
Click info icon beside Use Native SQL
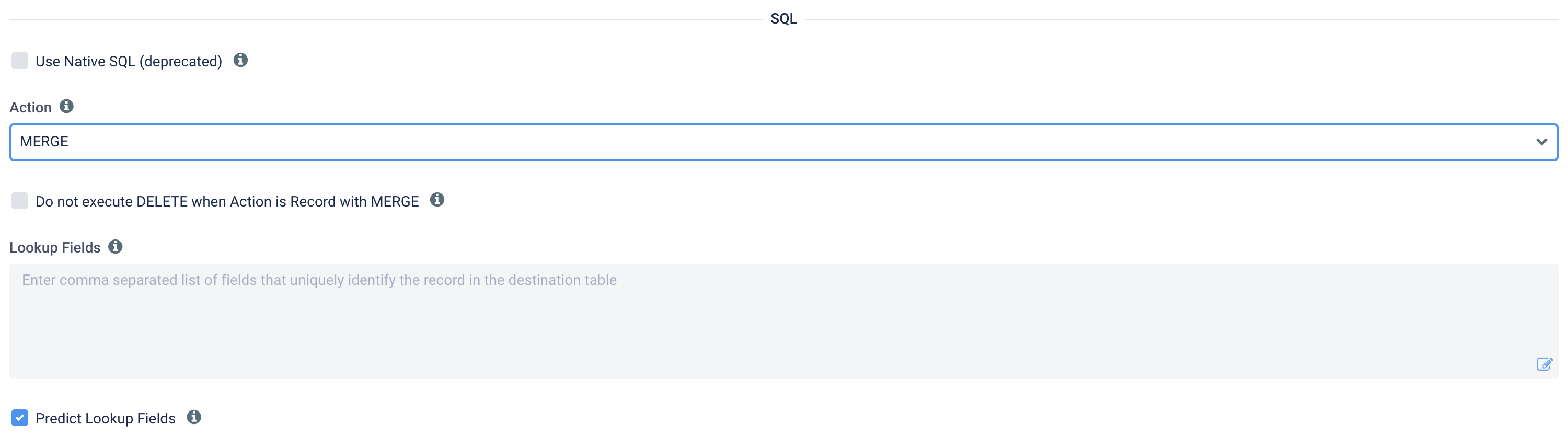click(240, 60)
